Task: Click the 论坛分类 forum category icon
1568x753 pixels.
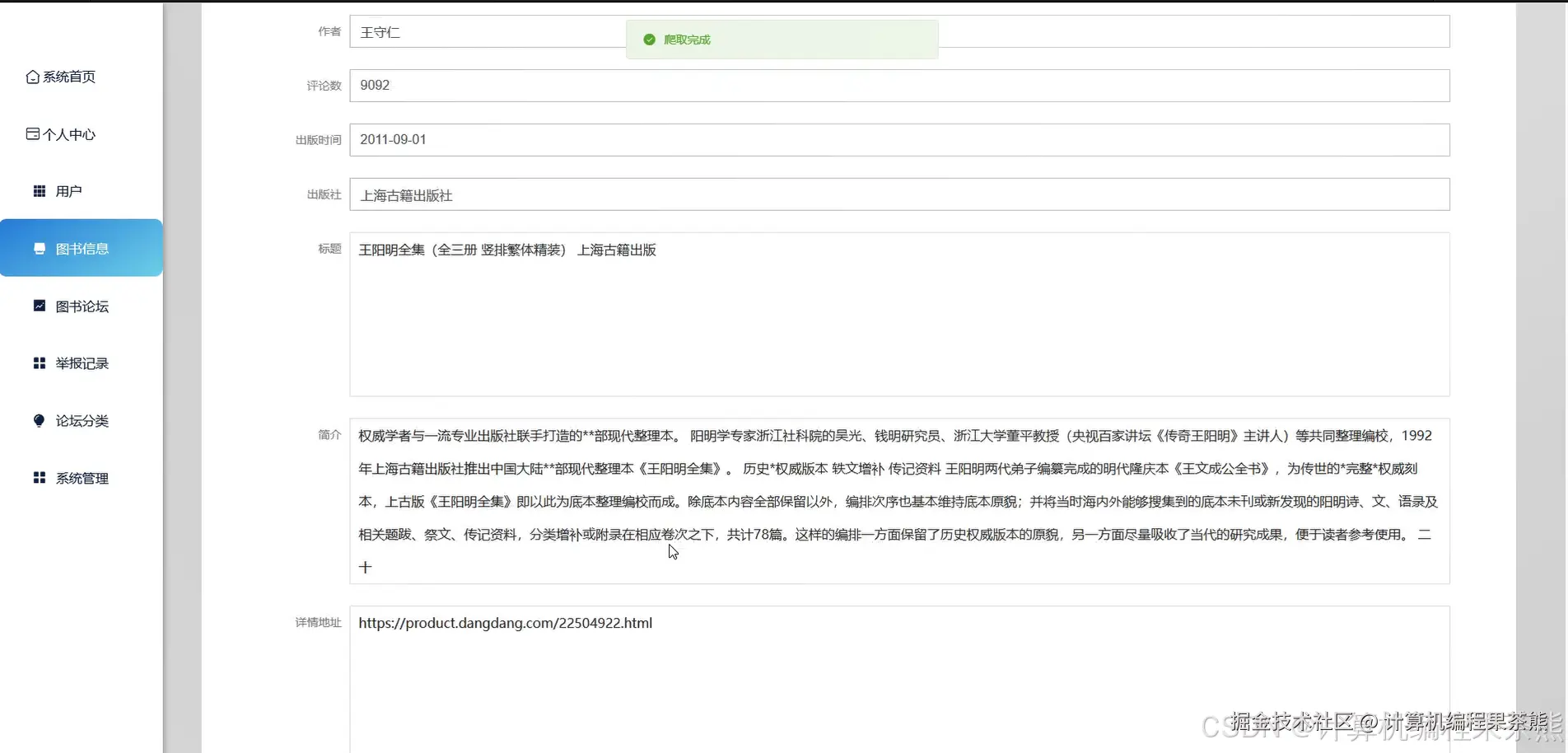Action: [39, 420]
